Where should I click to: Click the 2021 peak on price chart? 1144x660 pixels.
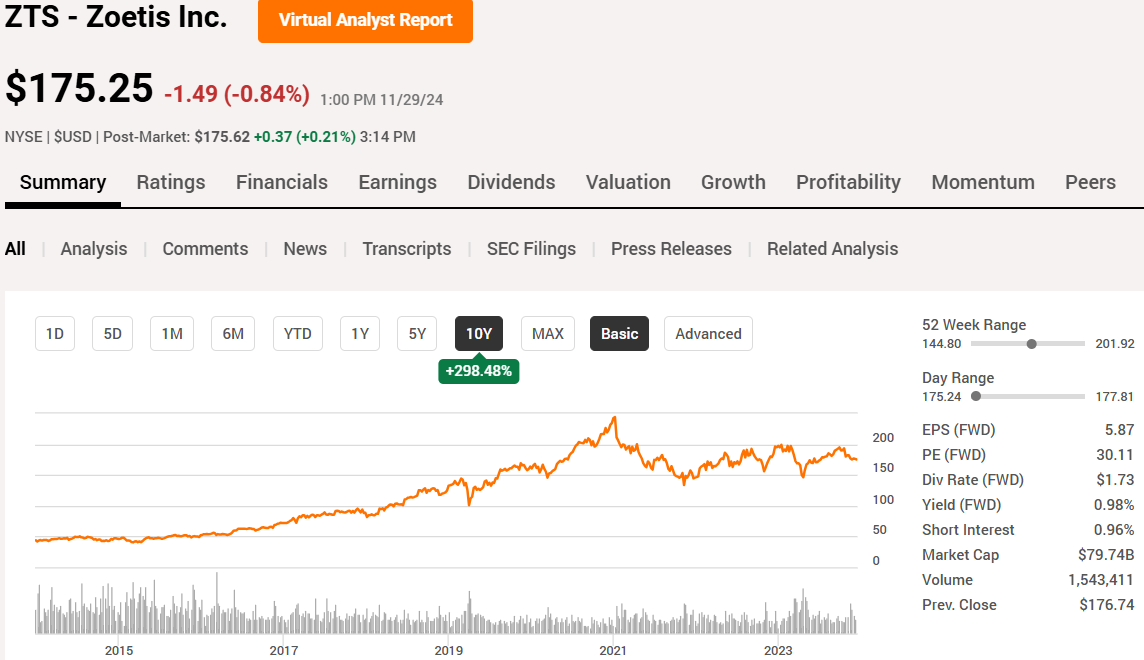615,419
